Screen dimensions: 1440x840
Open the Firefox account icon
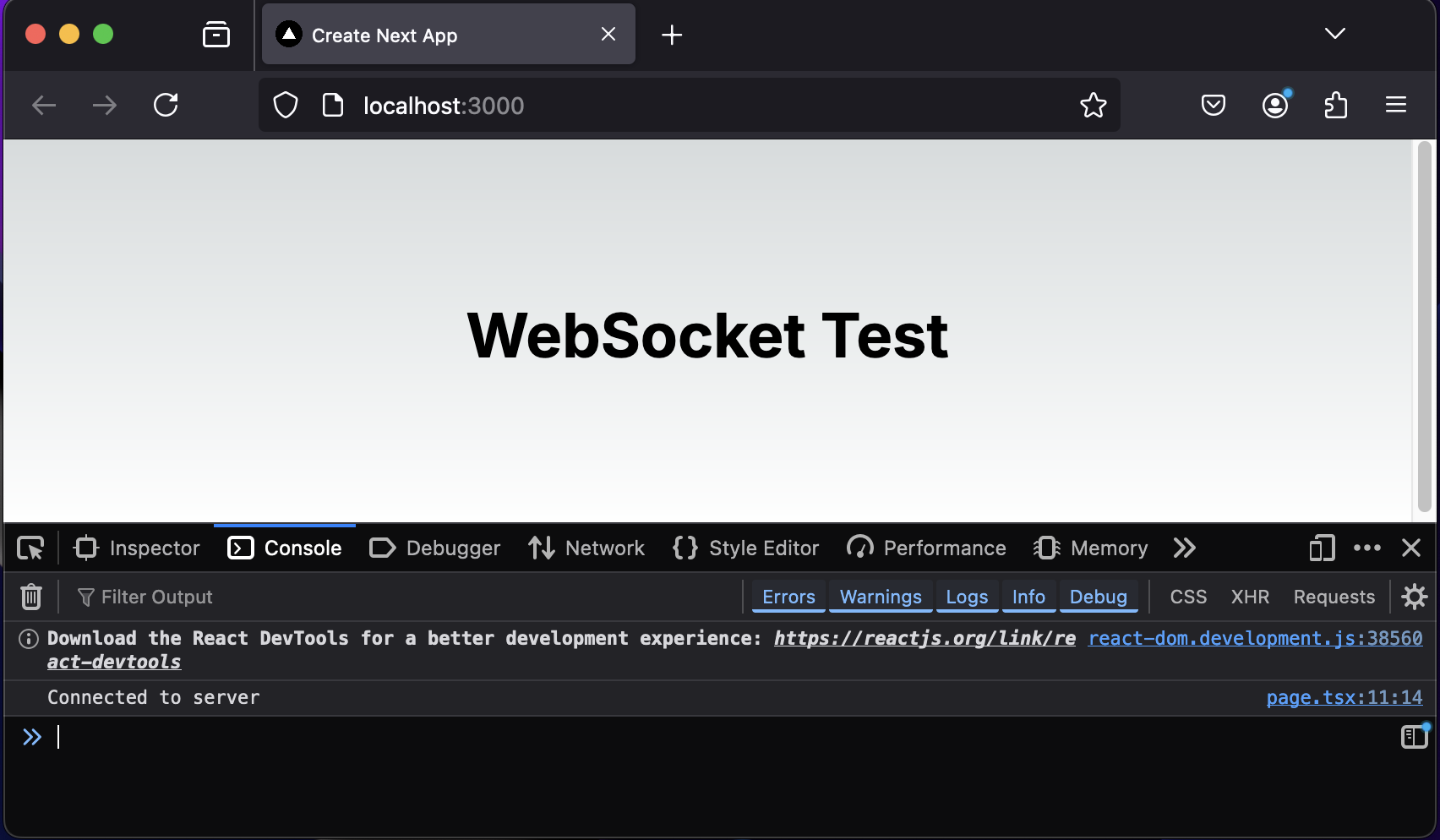[1274, 105]
